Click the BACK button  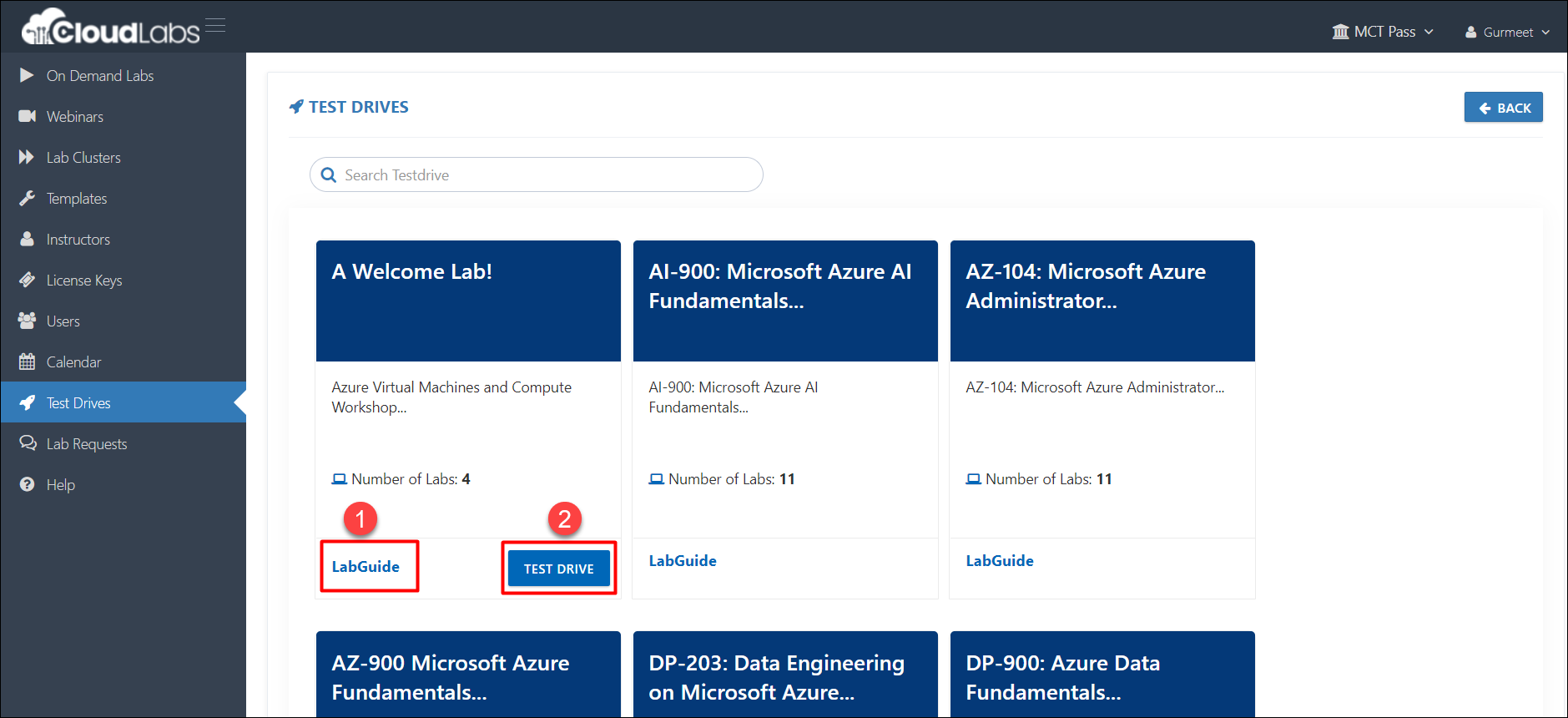(x=1503, y=108)
